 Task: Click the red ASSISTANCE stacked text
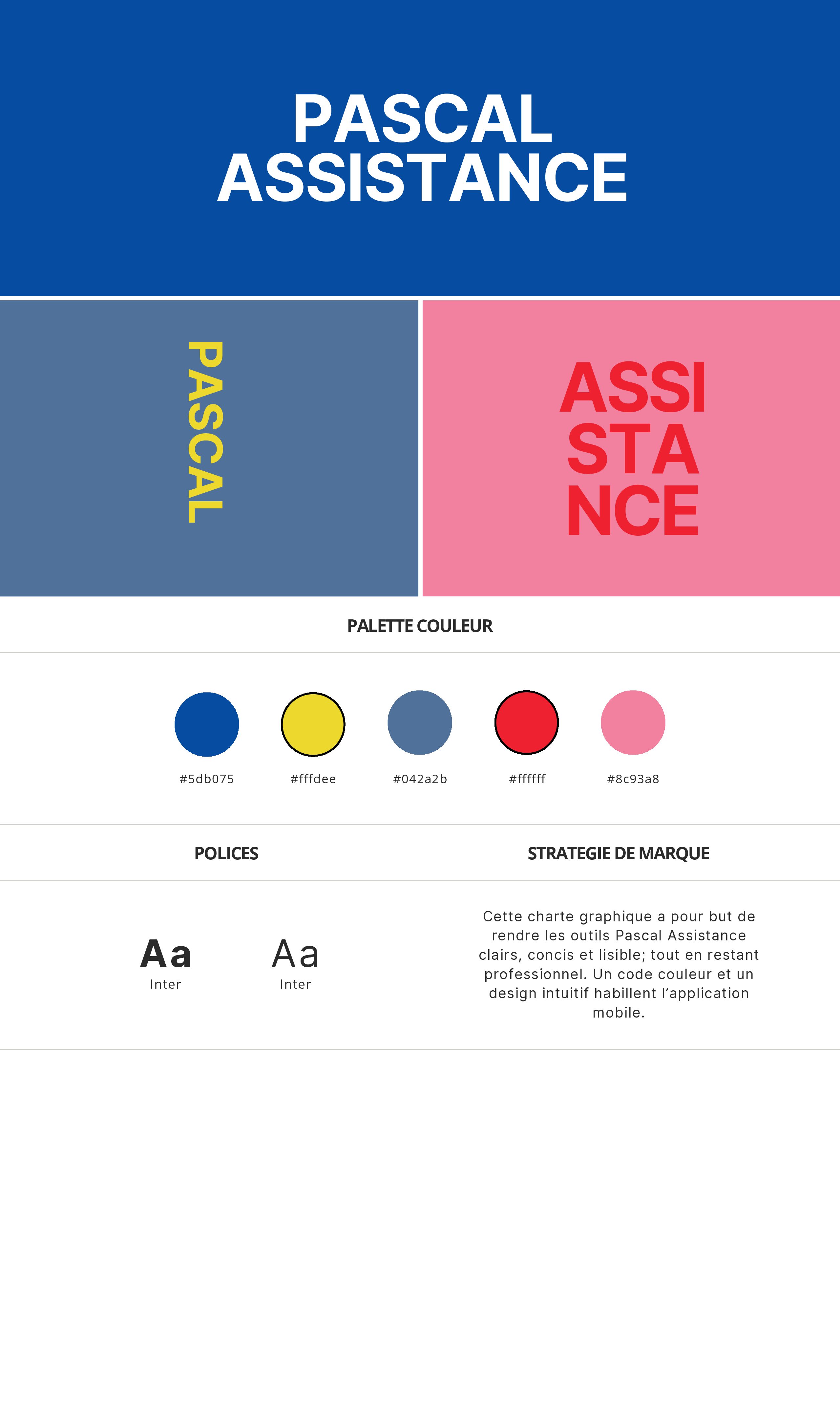click(633, 448)
